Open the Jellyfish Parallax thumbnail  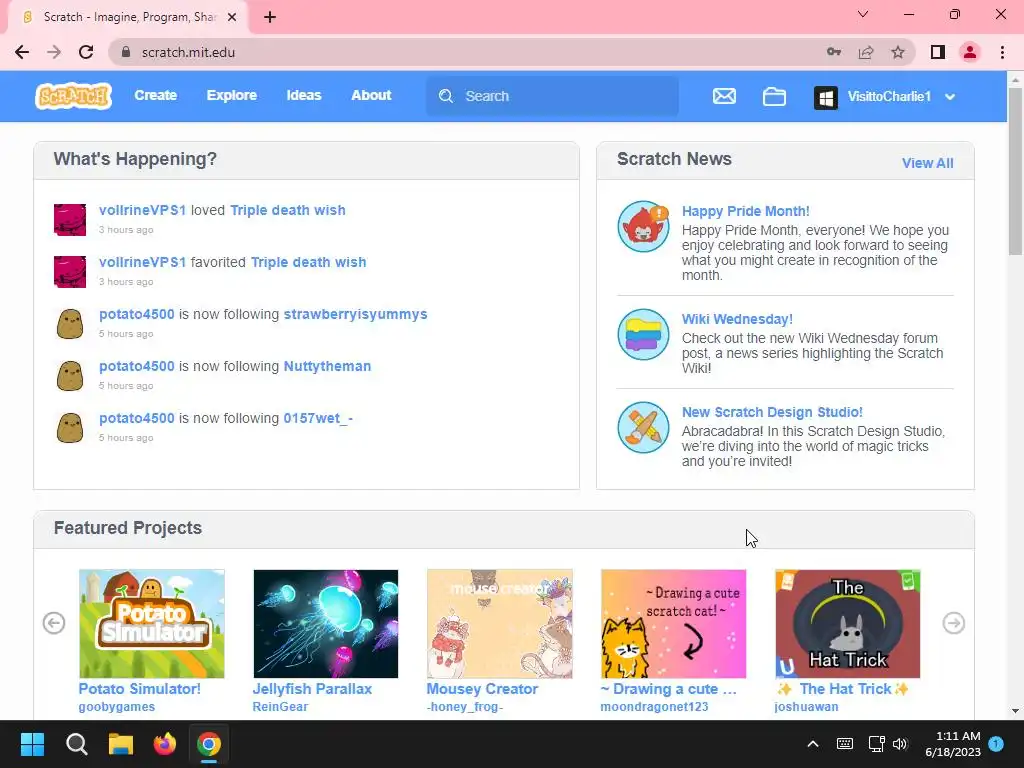[325, 624]
